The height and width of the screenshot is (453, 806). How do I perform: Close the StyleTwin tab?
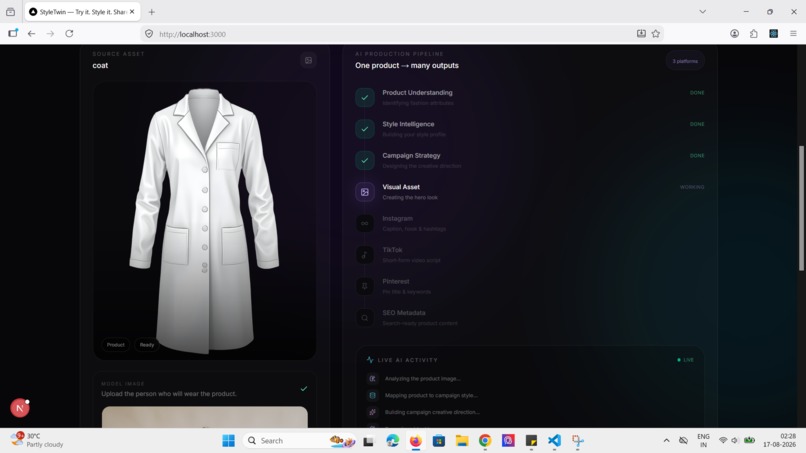click(132, 11)
